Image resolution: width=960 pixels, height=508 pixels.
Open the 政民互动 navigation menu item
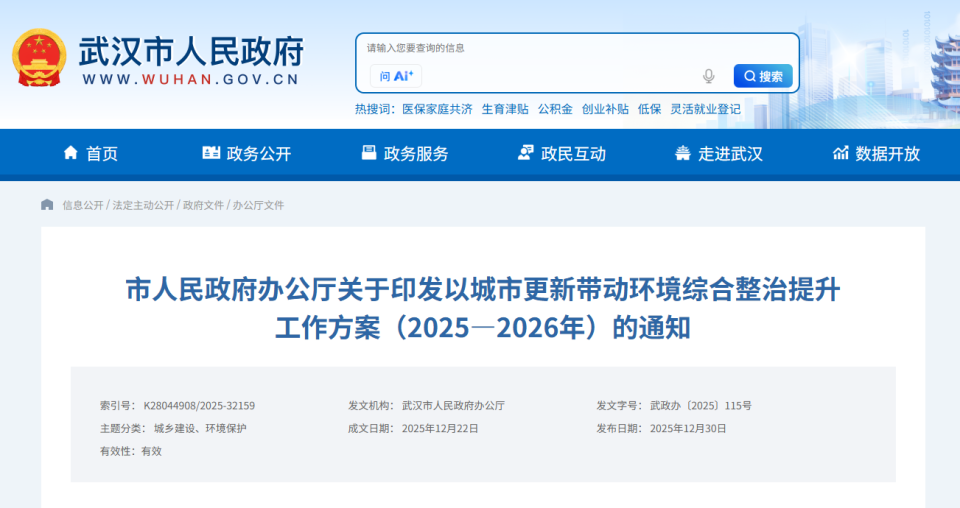pyautogui.click(x=574, y=154)
